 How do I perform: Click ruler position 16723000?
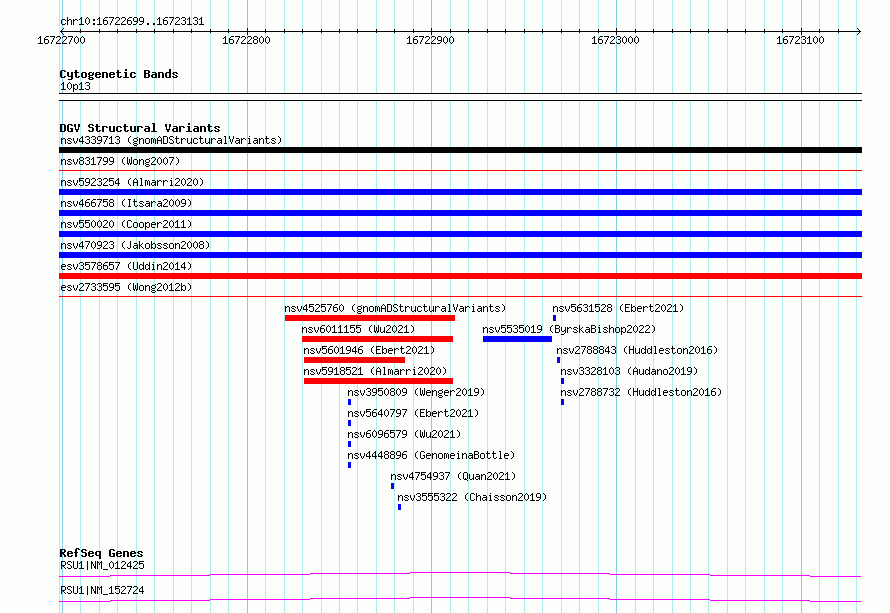pyautogui.click(x=615, y=40)
